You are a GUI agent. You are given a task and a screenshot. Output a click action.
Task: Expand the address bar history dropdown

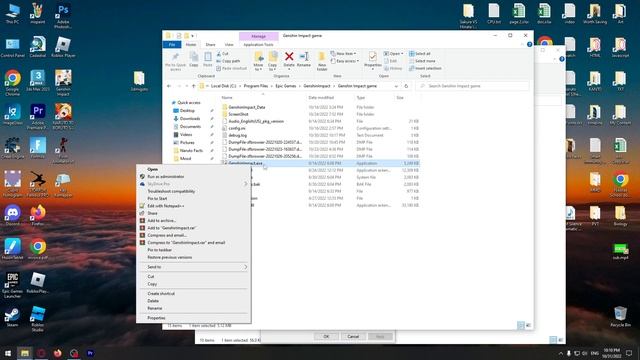click(396, 86)
